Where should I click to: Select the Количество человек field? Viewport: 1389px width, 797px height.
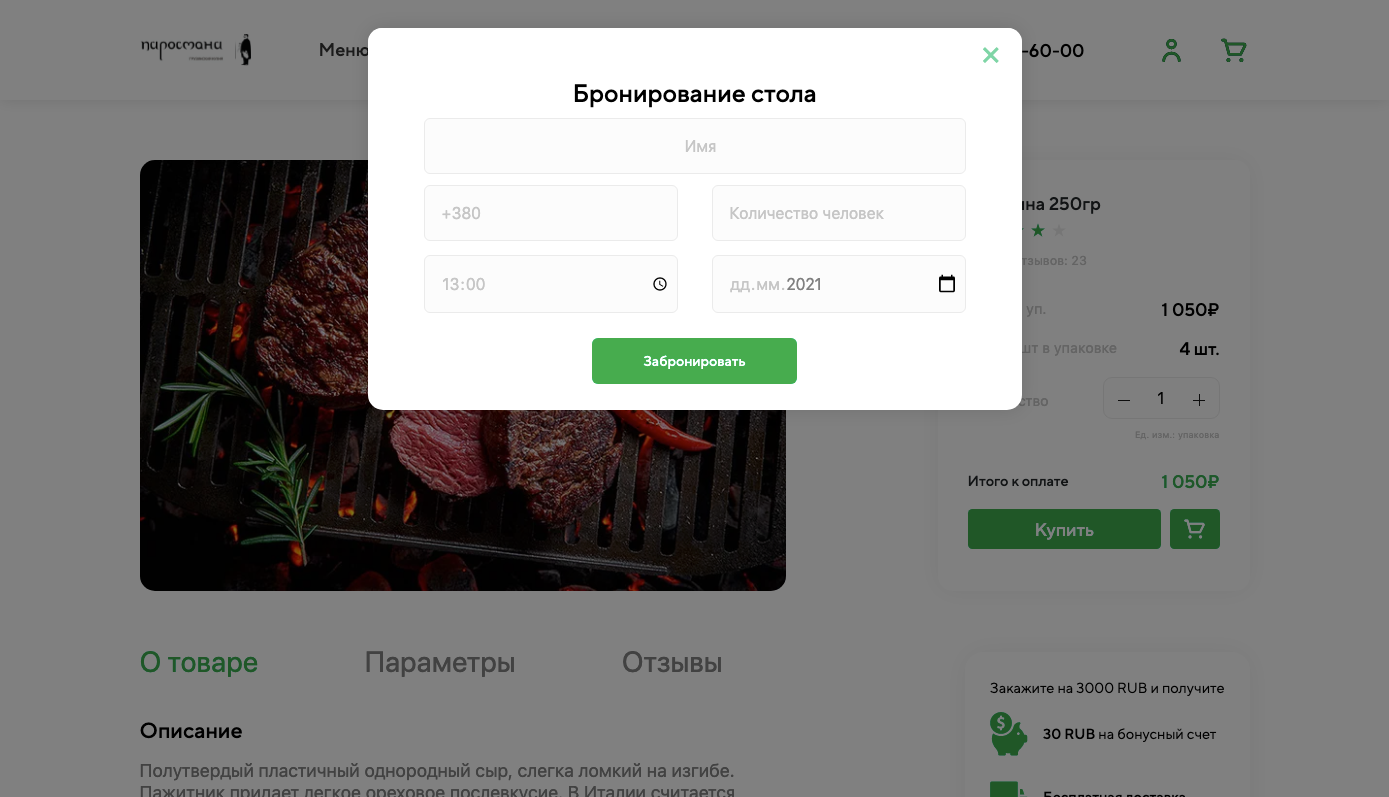(x=839, y=213)
